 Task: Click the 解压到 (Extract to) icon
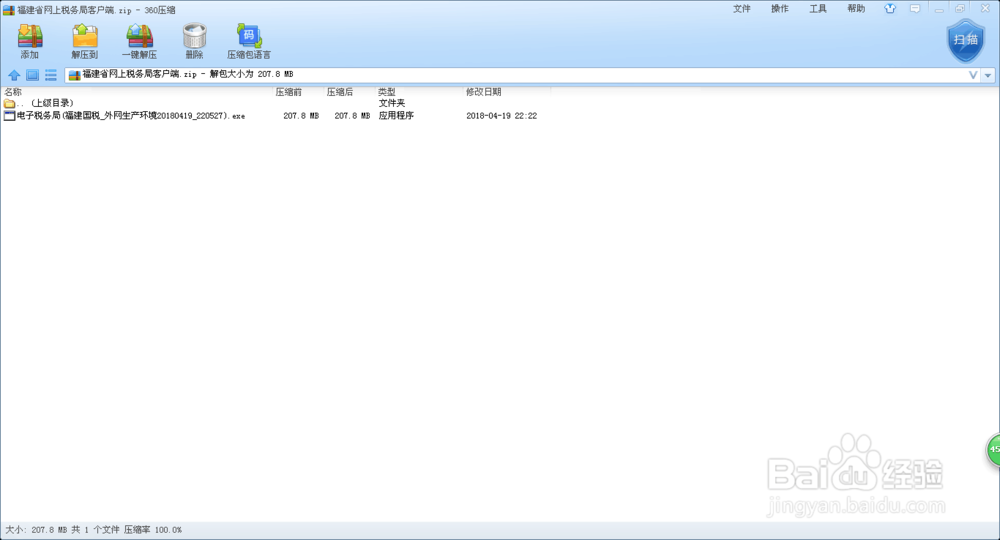point(85,36)
